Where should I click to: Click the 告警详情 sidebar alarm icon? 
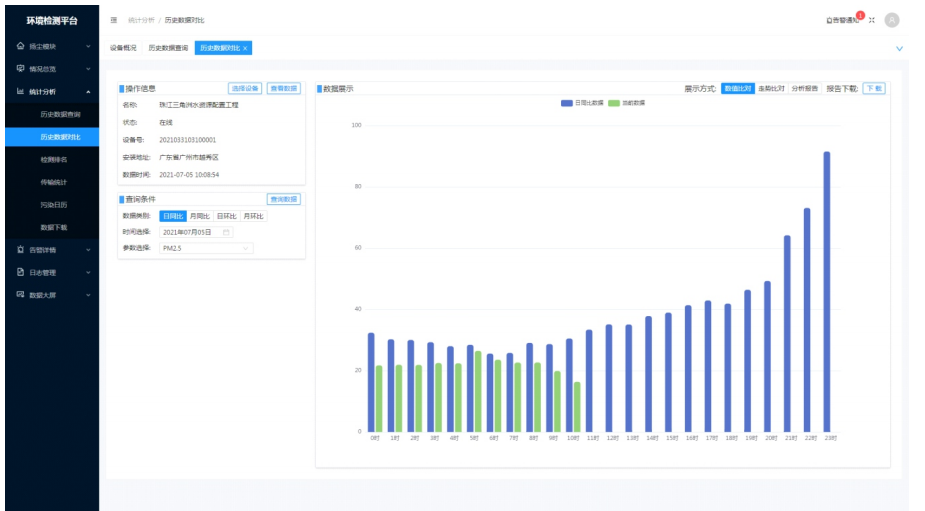tap(20, 249)
